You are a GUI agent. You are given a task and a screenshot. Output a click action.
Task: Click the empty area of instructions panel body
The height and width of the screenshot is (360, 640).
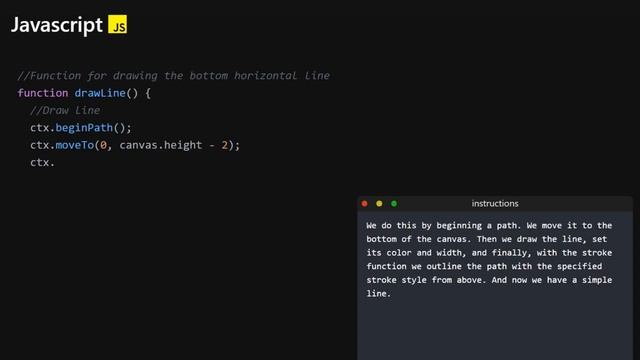tap(495, 331)
